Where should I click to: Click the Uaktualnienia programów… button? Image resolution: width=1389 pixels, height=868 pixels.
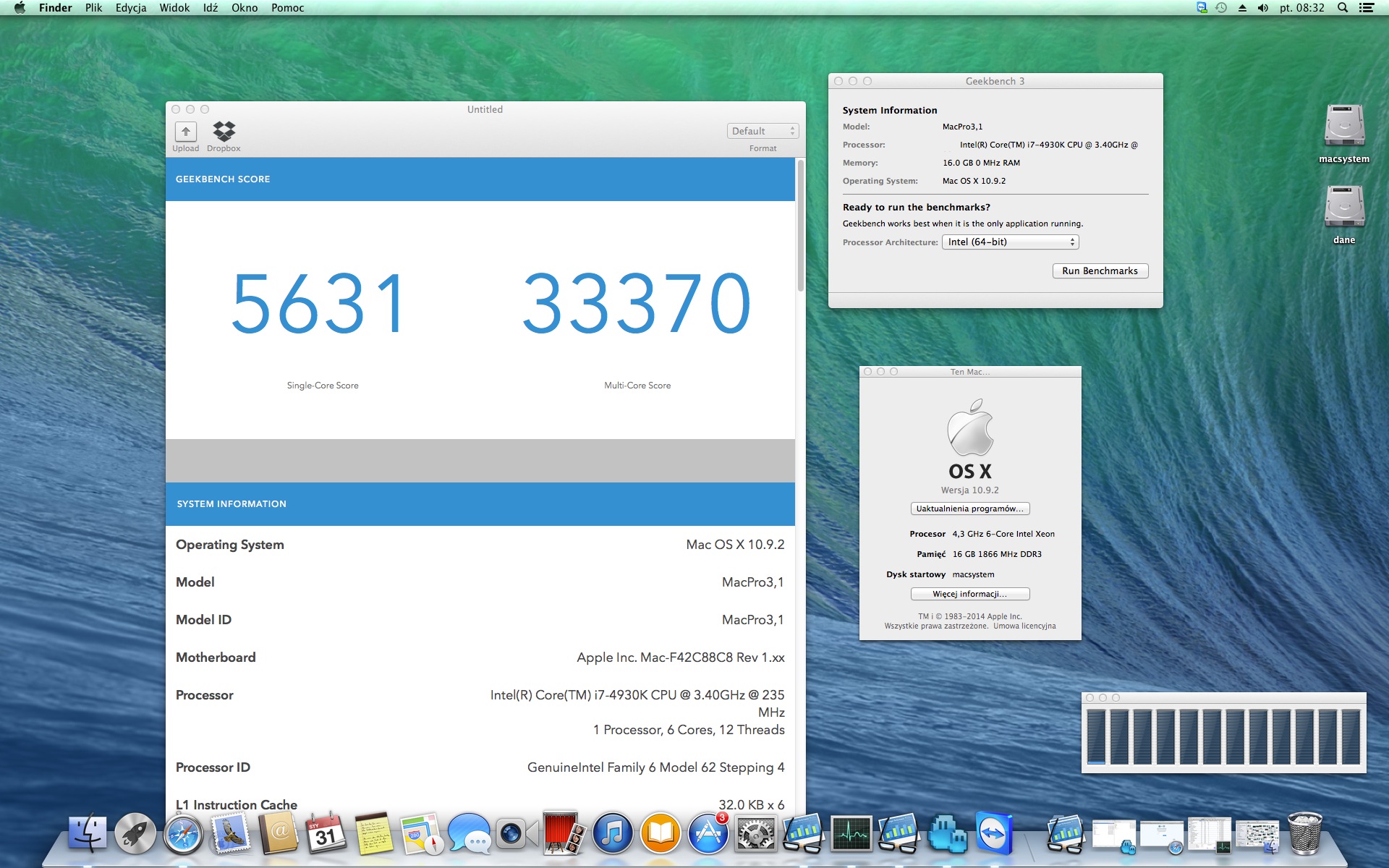point(969,509)
